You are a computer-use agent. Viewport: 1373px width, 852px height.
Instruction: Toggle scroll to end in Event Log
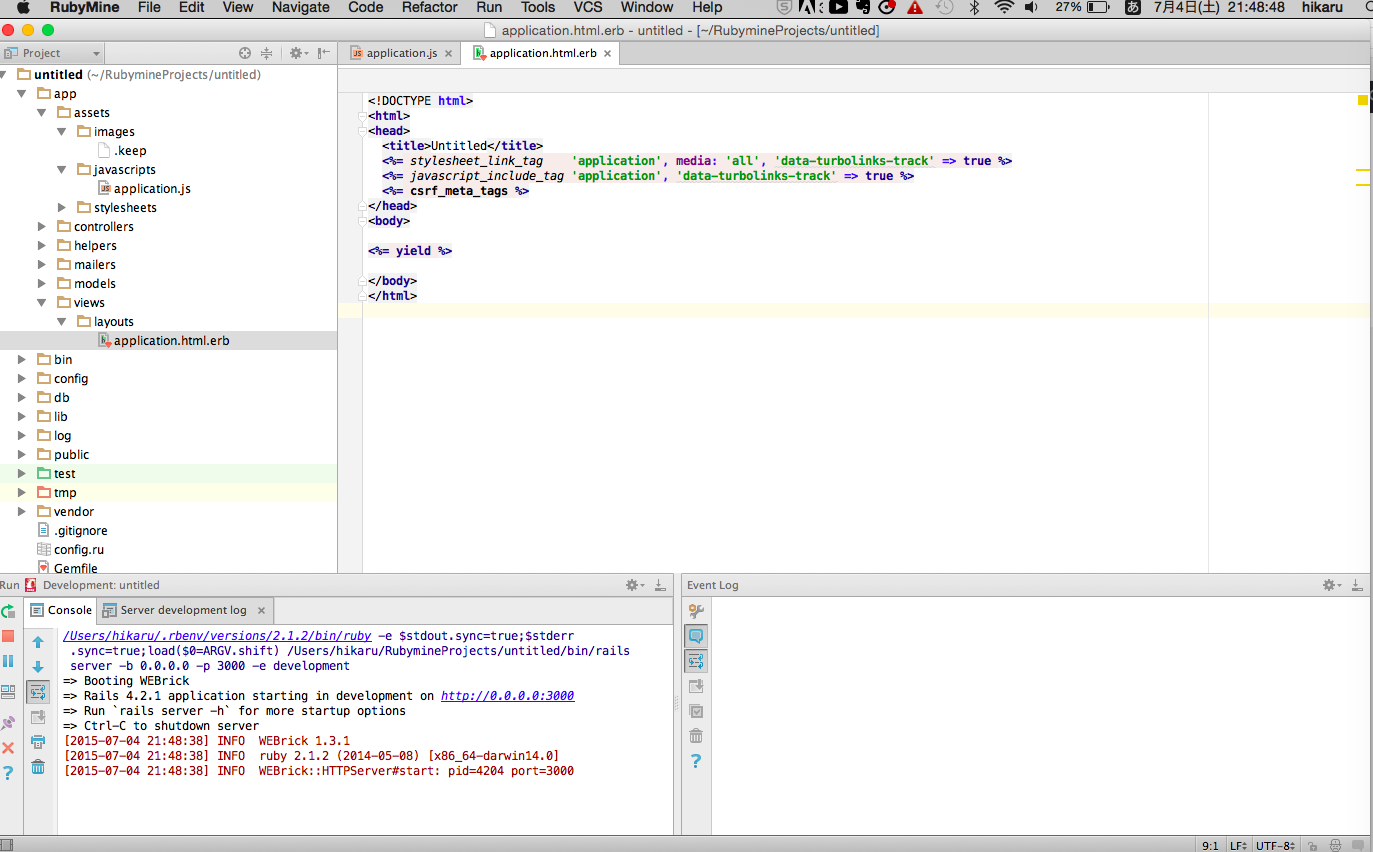[x=696, y=686]
